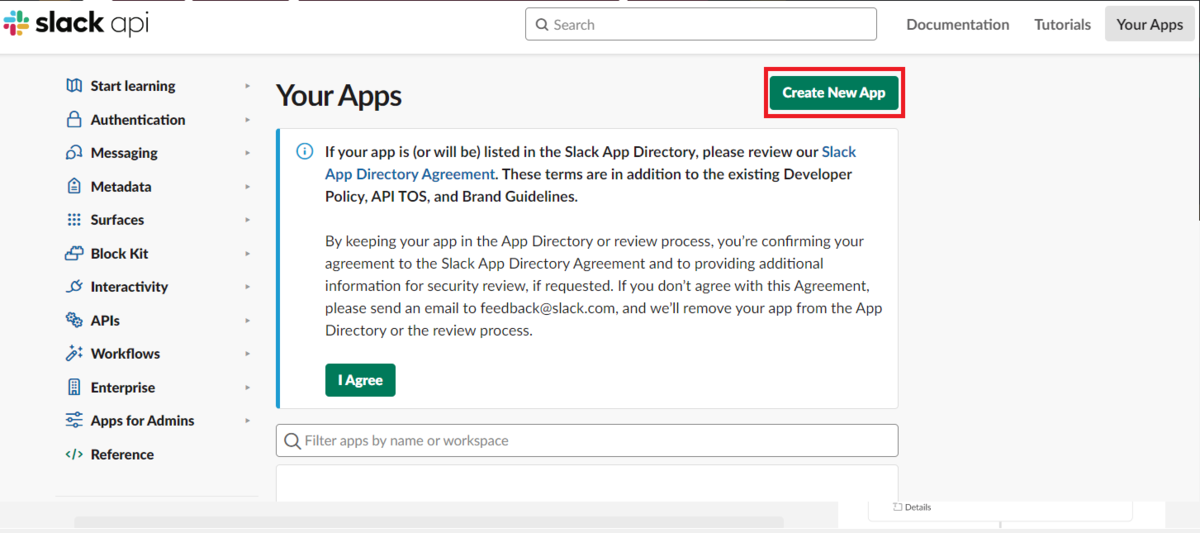Viewport: 1200px width, 533px height.
Task: Open Enterprise in the sidebar
Action: [123, 388]
